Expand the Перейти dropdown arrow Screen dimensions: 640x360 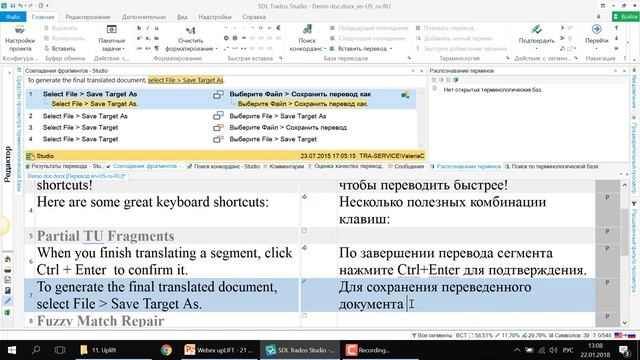click(596, 49)
